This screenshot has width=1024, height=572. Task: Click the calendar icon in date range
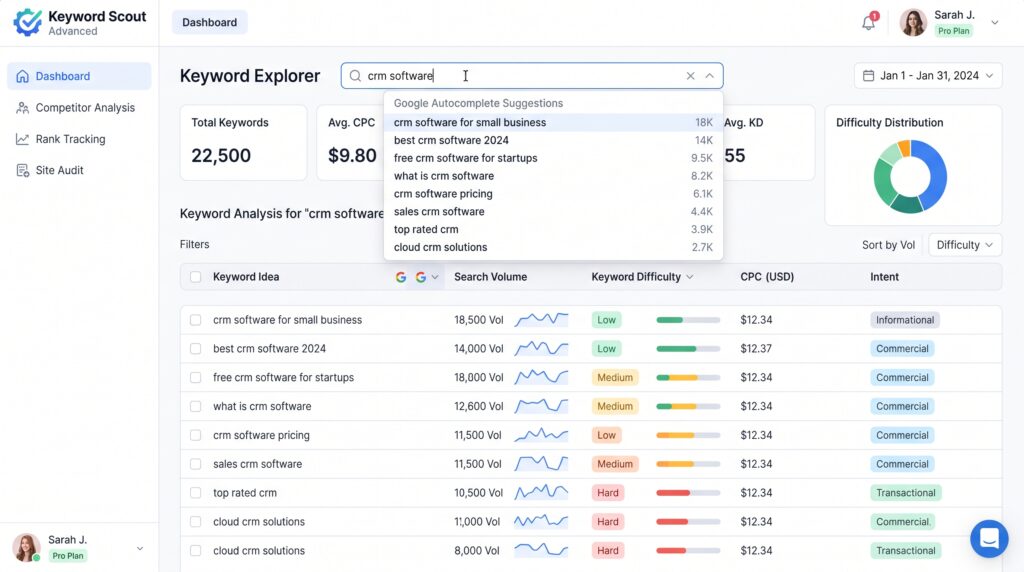tap(868, 76)
